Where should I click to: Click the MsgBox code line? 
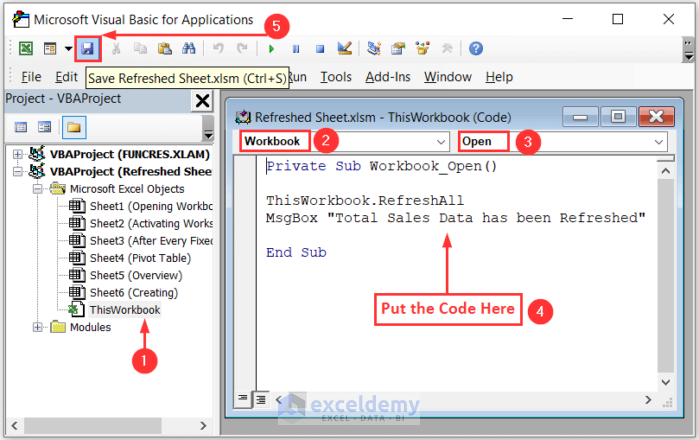(x=456, y=218)
